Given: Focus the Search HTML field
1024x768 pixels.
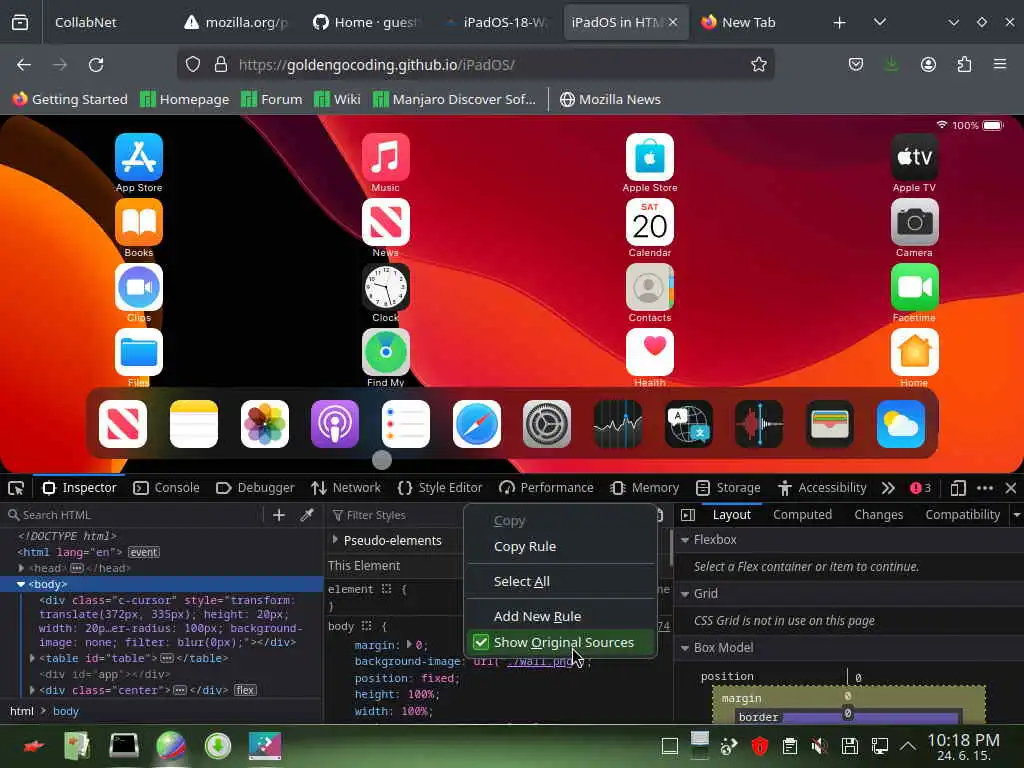Looking at the screenshot, I should (x=133, y=515).
